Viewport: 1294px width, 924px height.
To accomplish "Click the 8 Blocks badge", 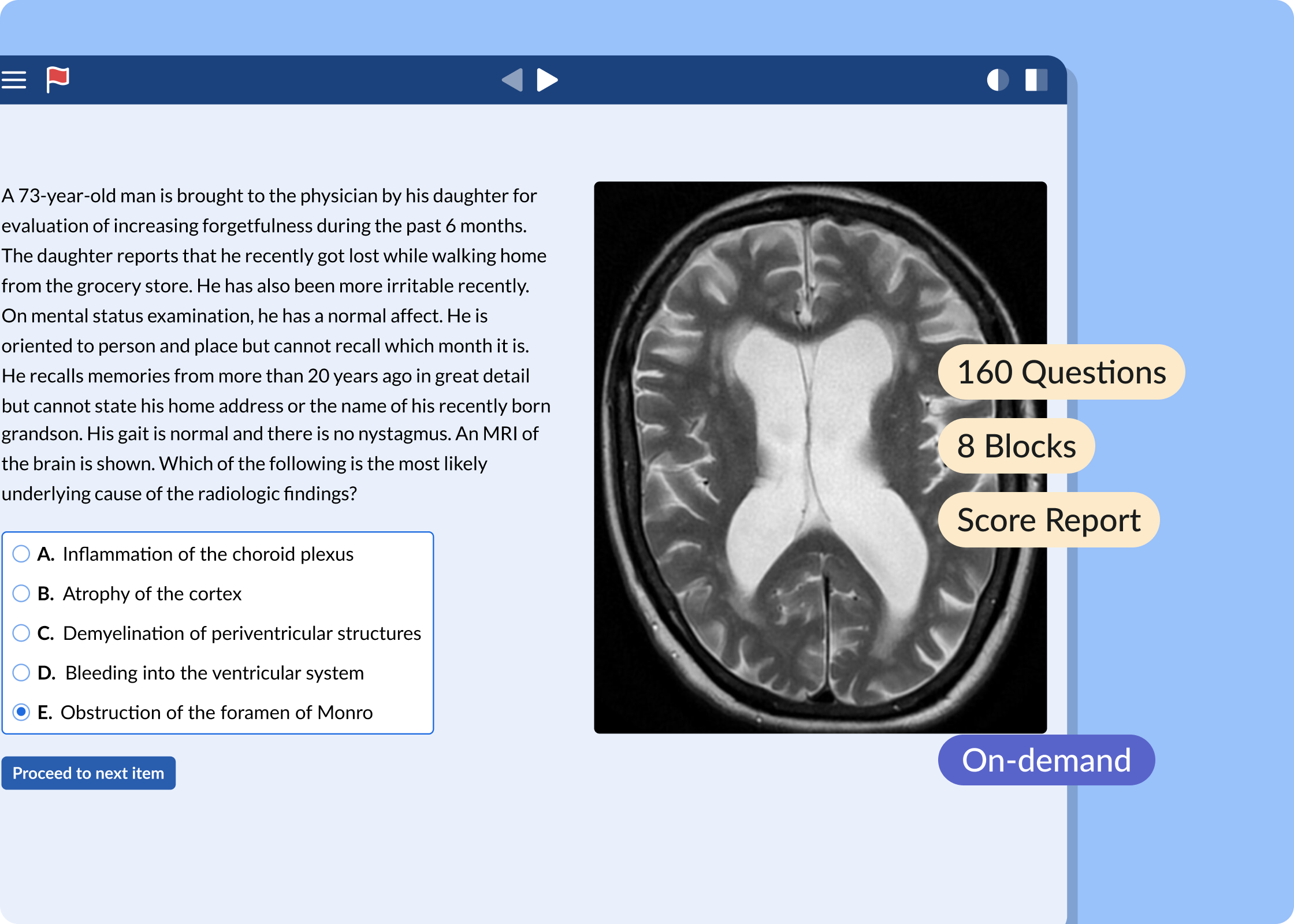I will (1016, 446).
